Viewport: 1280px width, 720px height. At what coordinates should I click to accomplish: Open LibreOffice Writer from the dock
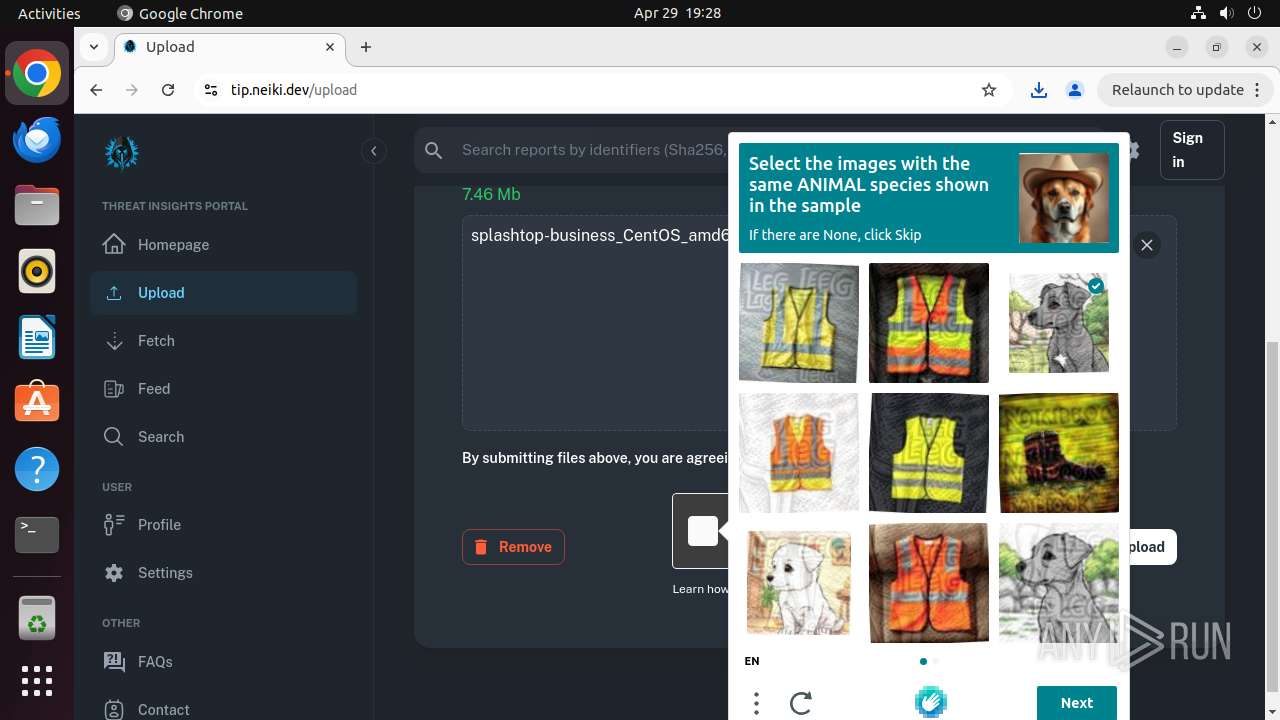37,338
